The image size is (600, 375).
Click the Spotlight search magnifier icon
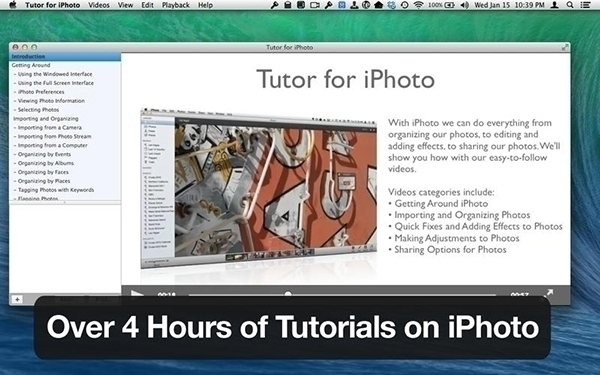click(x=570, y=5)
